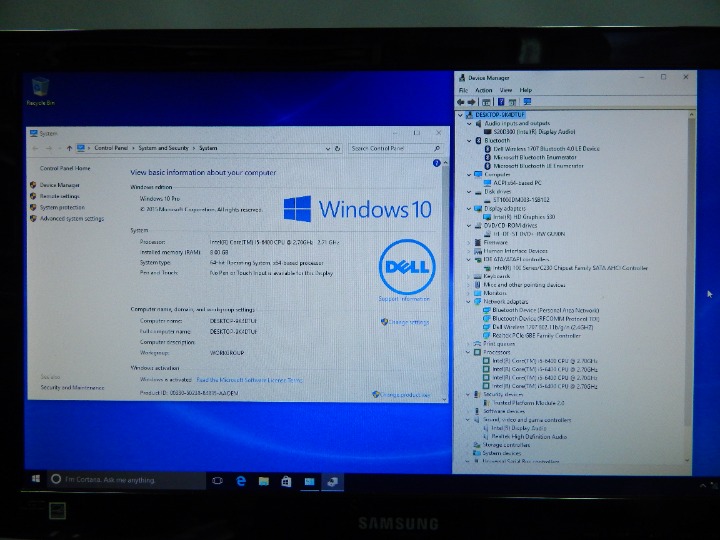Open View menu in Device Manager
720x540 pixels.
coord(506,90)
